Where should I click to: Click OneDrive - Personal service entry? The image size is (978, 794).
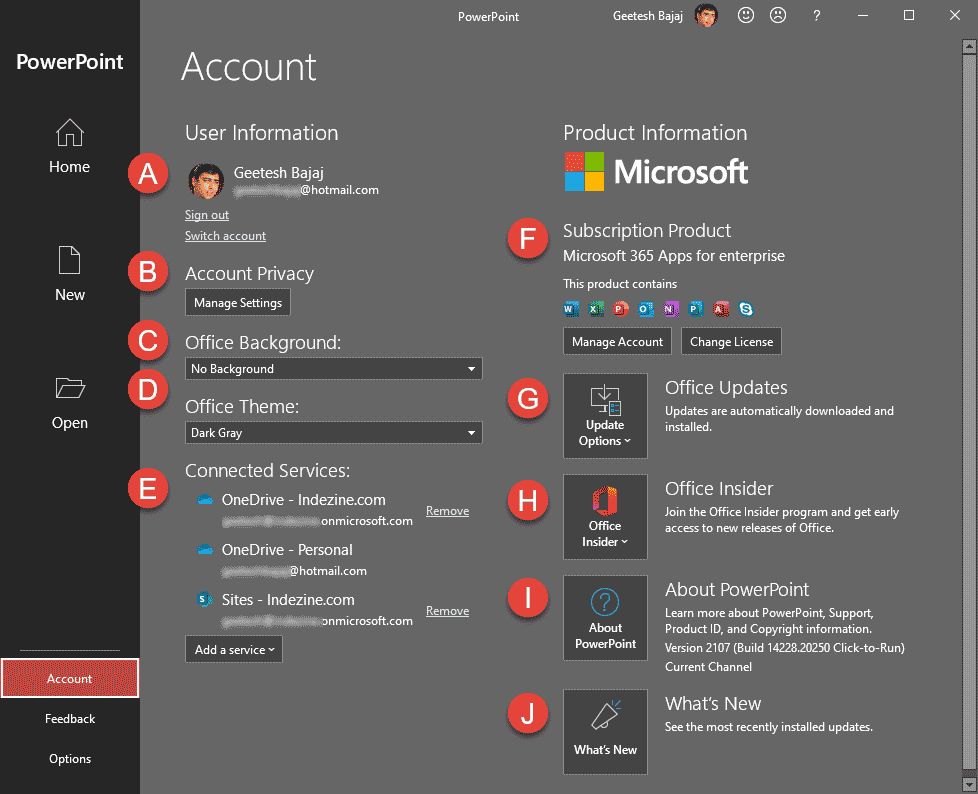(x=287, y=550)
